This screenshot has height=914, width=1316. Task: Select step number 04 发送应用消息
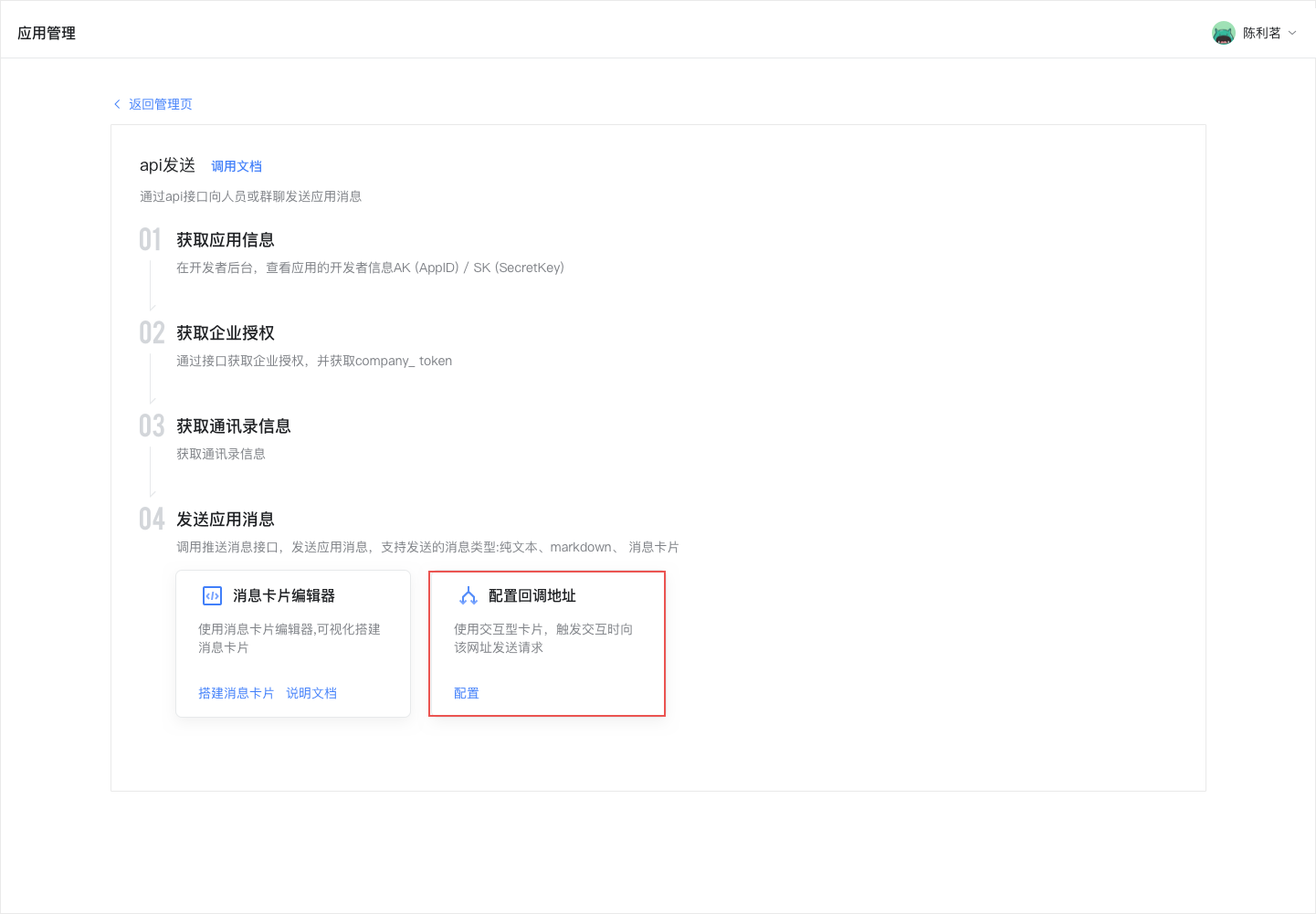pos(151,519)
